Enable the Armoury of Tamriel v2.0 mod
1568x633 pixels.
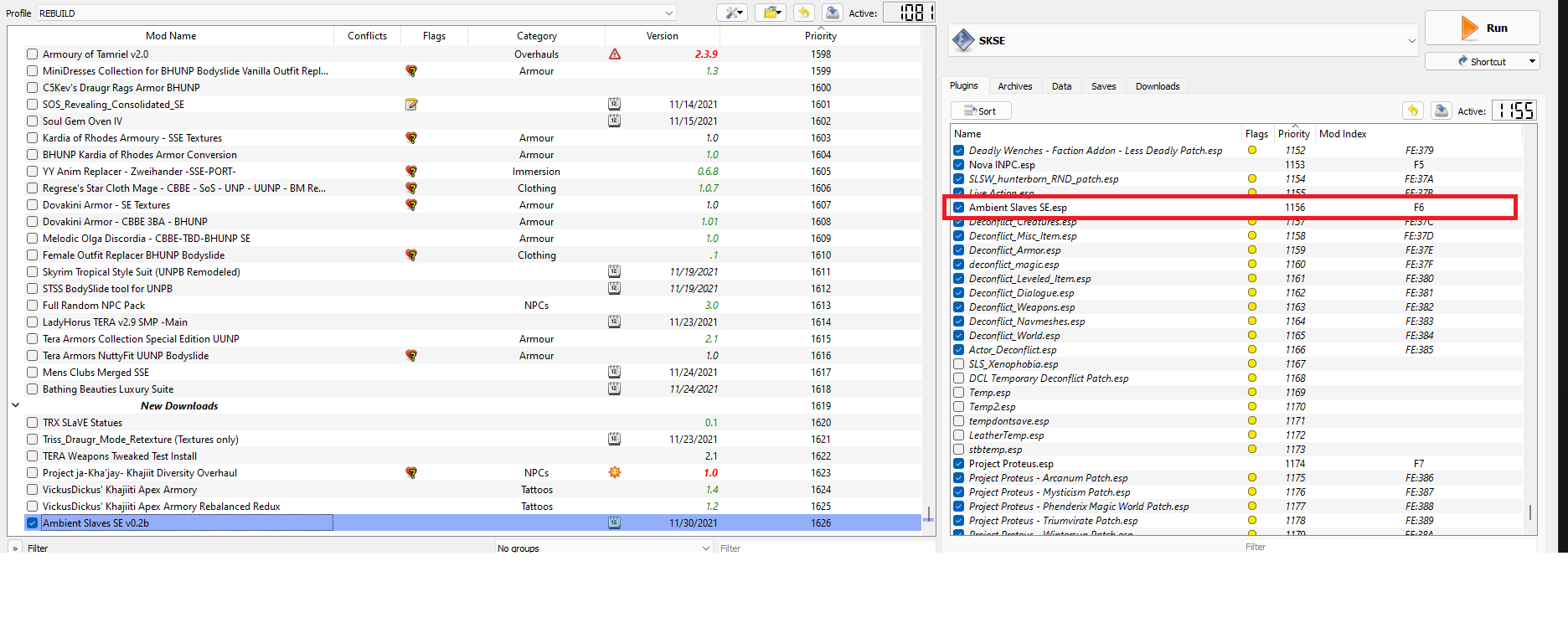[32, 54]
